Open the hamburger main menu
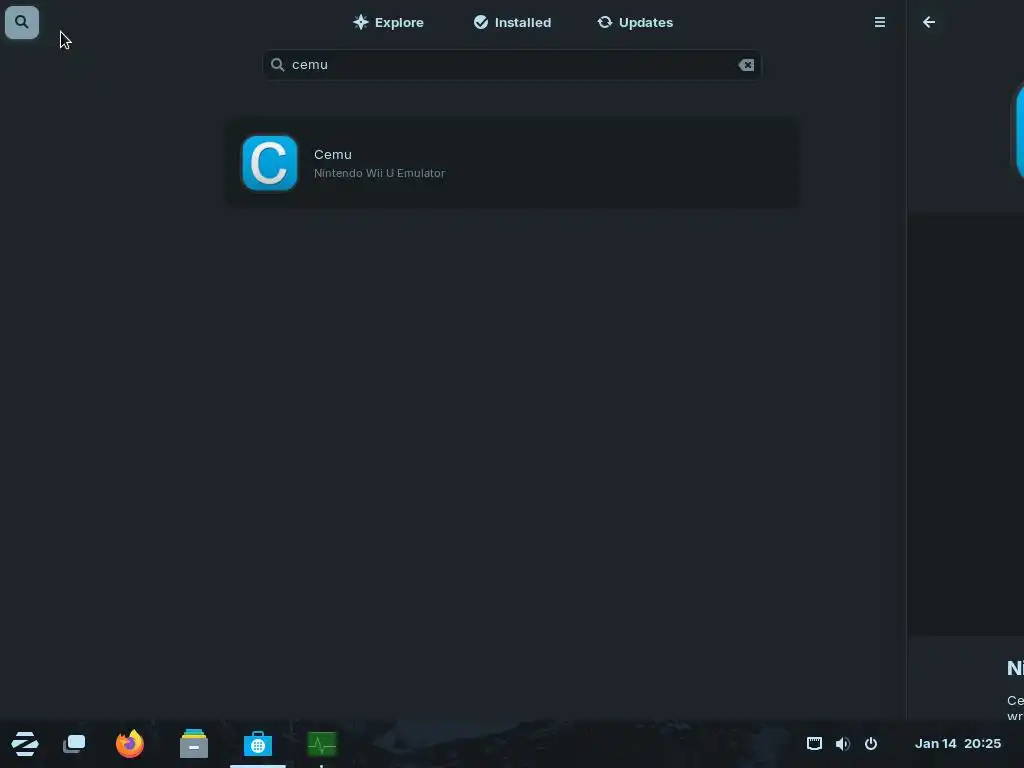 point(880,22)
